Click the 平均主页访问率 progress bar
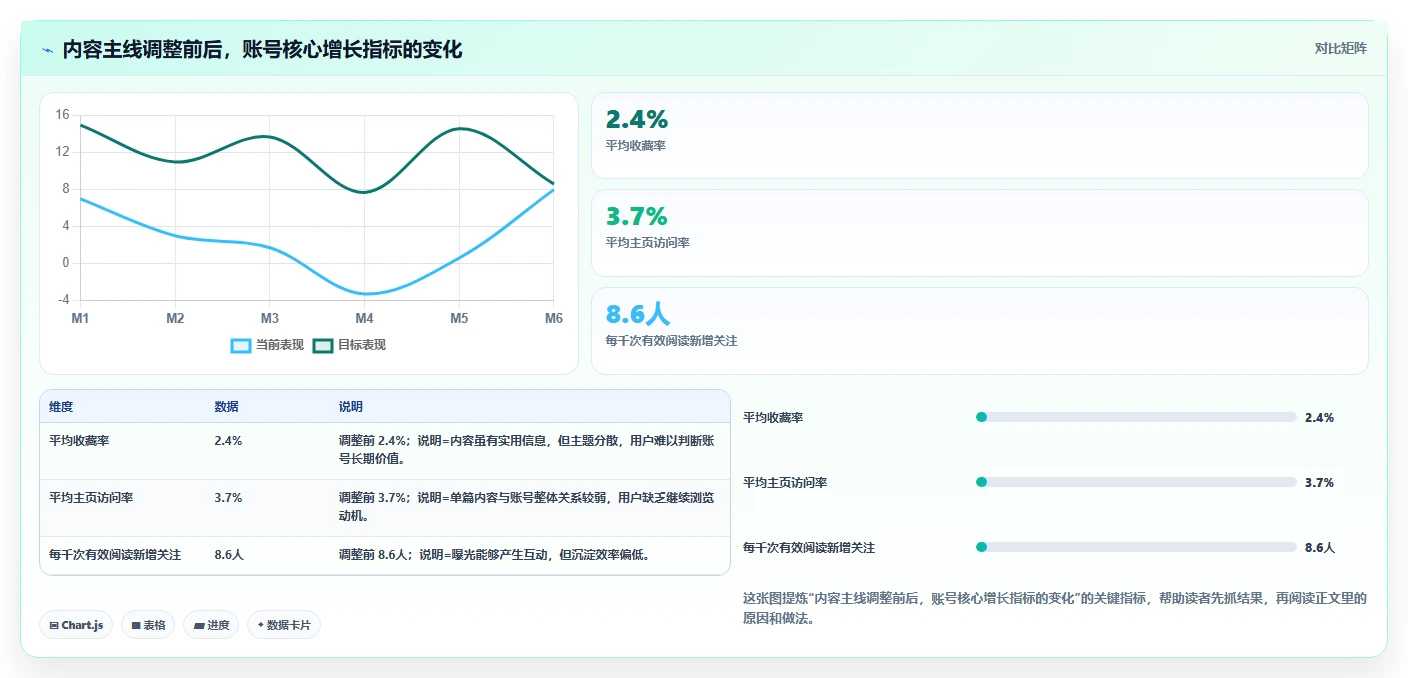 click(1136, 482)
